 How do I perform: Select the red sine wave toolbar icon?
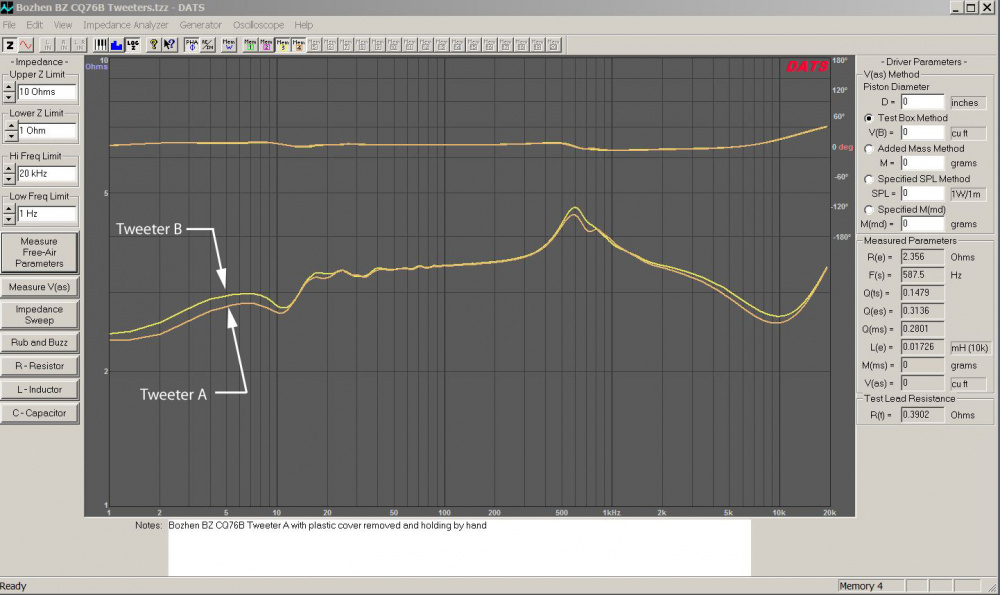coord(26,45)
